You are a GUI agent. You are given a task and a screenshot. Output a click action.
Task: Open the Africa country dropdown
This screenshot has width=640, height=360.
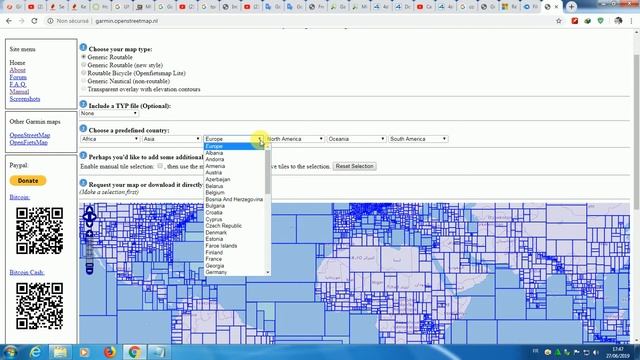(110, 139)
